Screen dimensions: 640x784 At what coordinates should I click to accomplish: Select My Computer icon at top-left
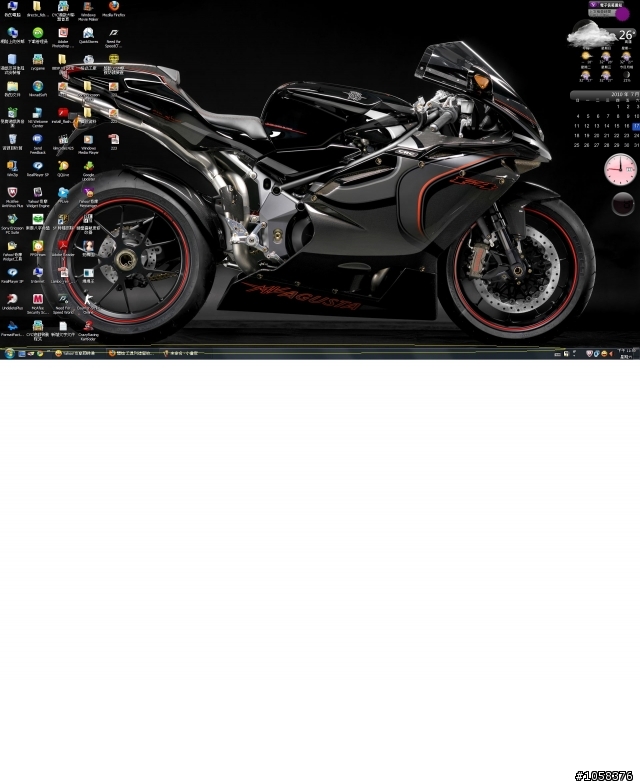pyautogui.click(x=12, y=9)
